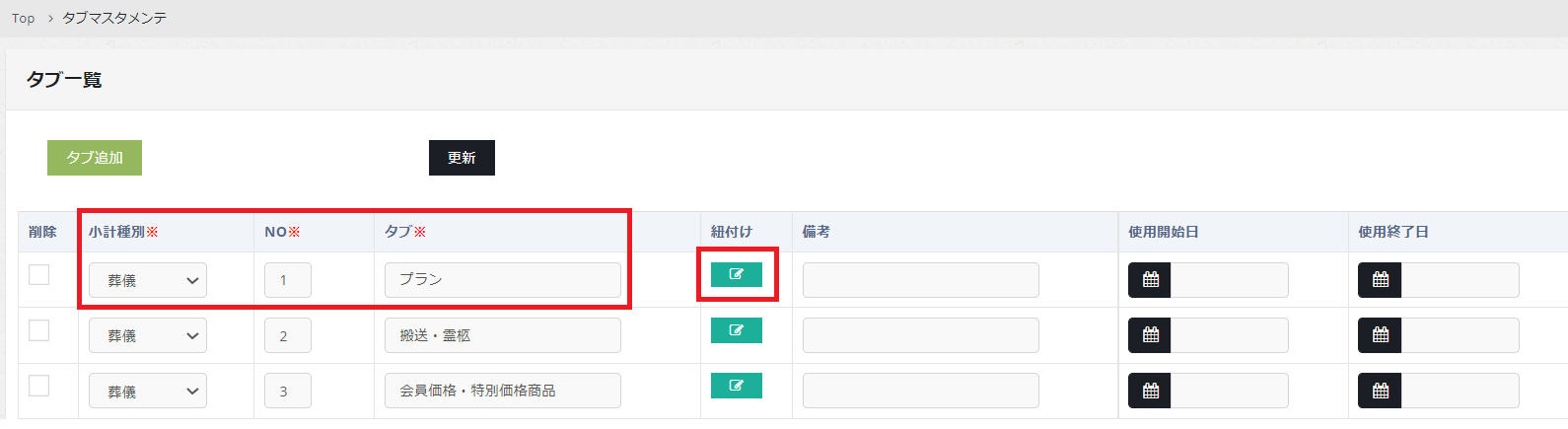Go to Top in the breadcrumb

23,18
